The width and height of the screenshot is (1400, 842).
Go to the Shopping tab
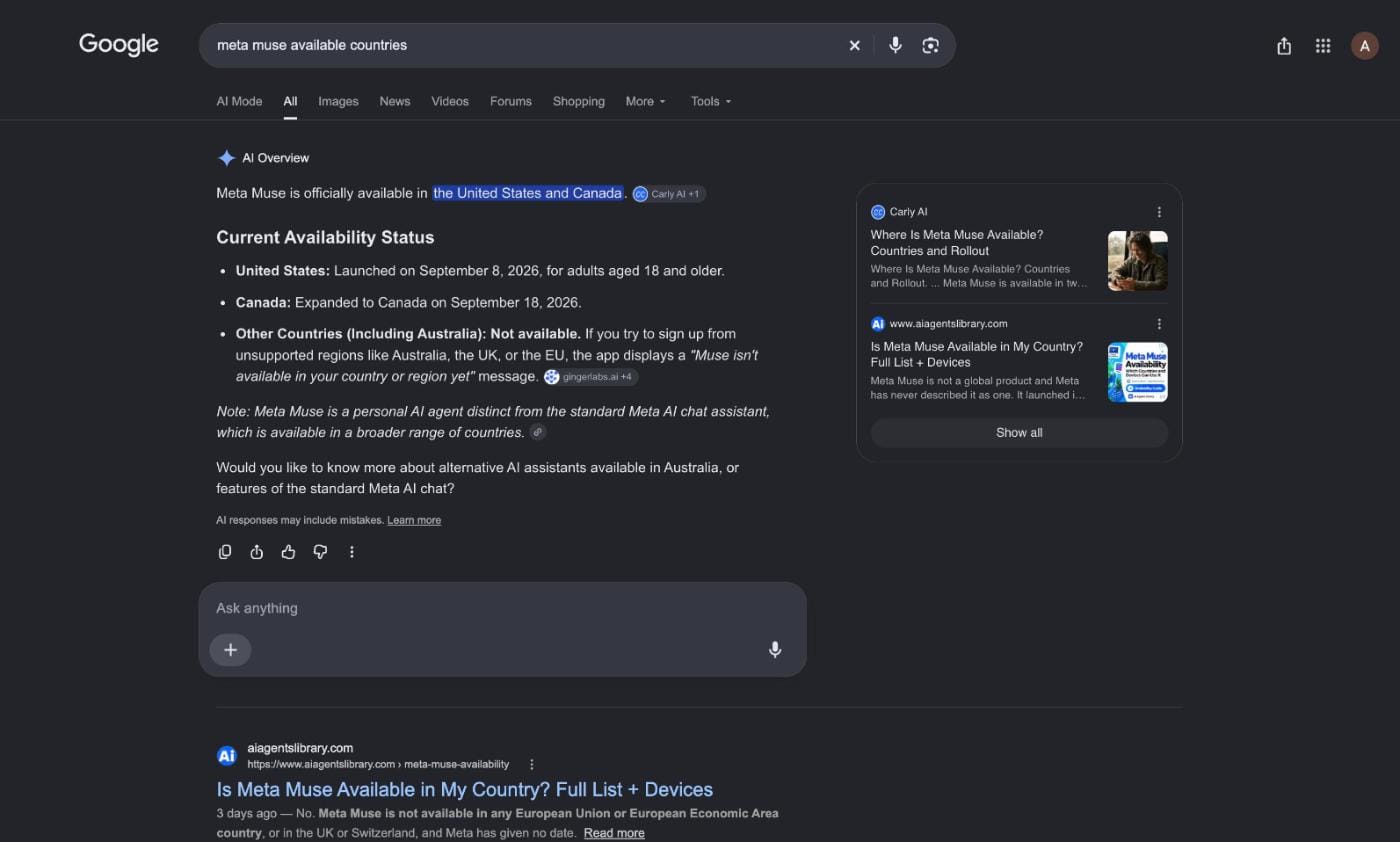click(579, 101)
